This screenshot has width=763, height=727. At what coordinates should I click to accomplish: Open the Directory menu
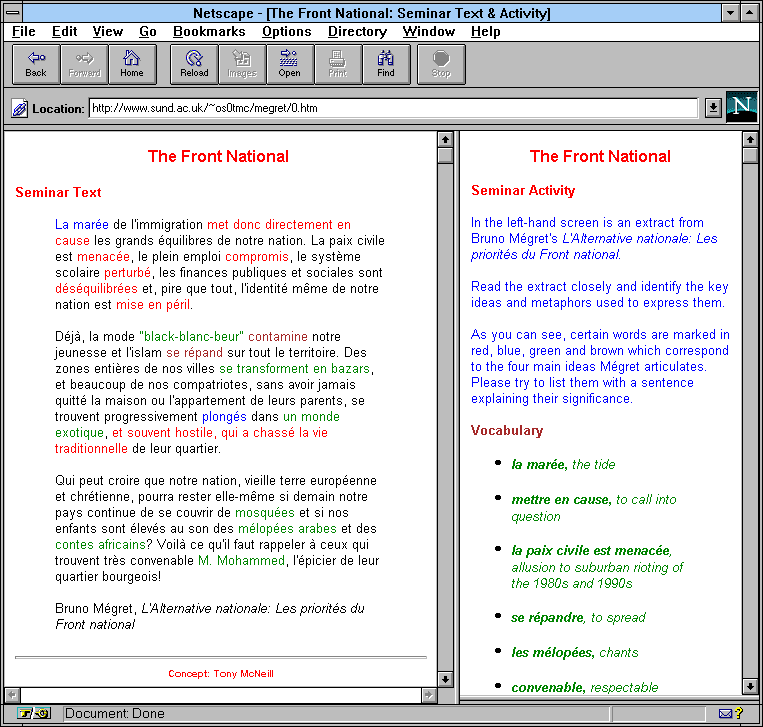point(357,32)
